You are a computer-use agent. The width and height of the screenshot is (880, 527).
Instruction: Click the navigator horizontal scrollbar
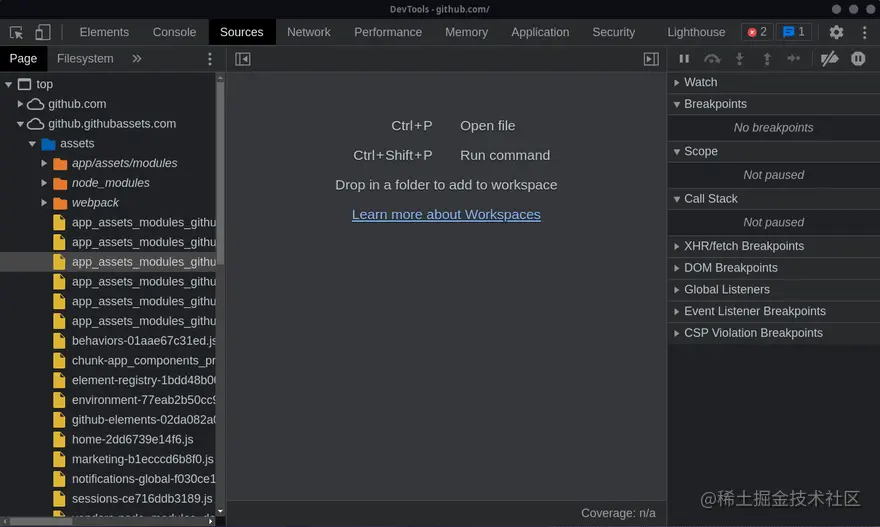[40, 521]
